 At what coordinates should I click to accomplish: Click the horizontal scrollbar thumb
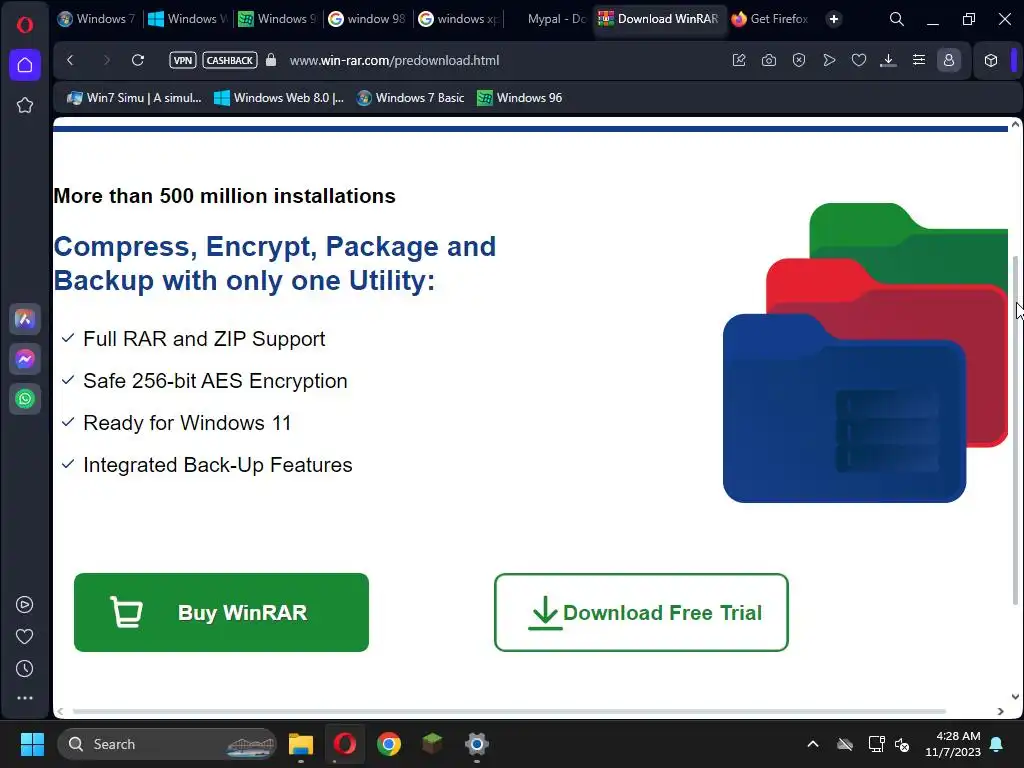(x=509, y=711)
